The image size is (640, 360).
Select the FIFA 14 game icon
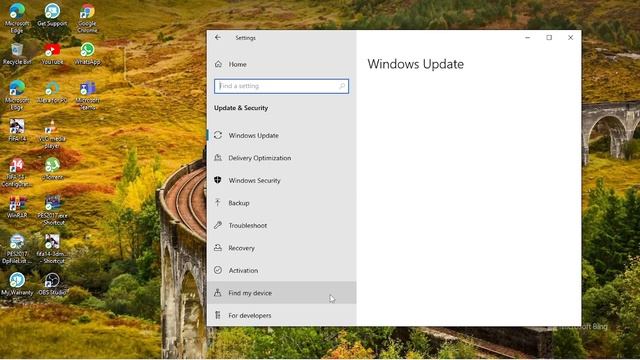coord(17,130)
